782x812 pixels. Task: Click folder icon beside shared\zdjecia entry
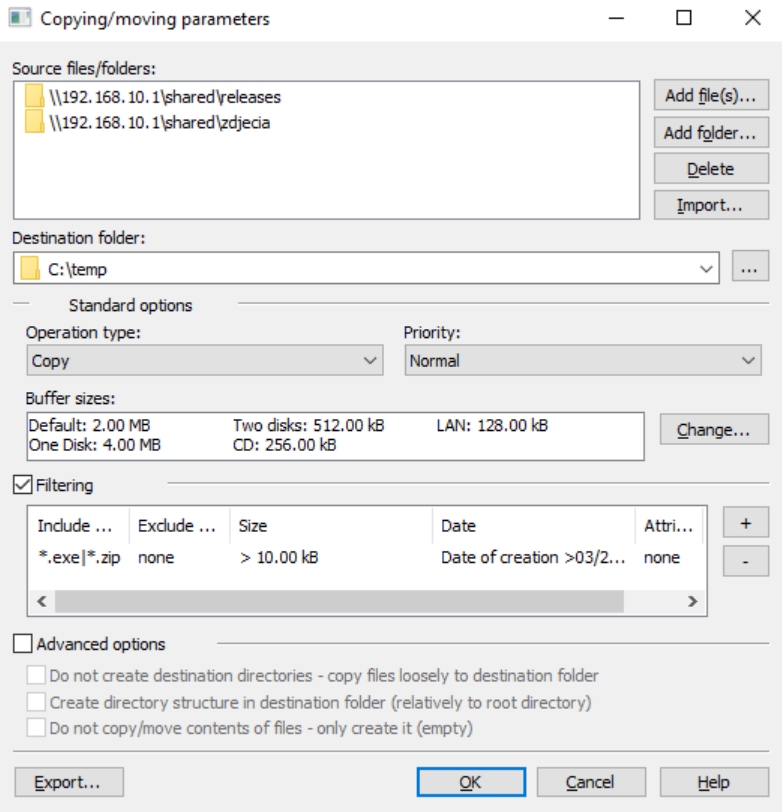(34, 122)
